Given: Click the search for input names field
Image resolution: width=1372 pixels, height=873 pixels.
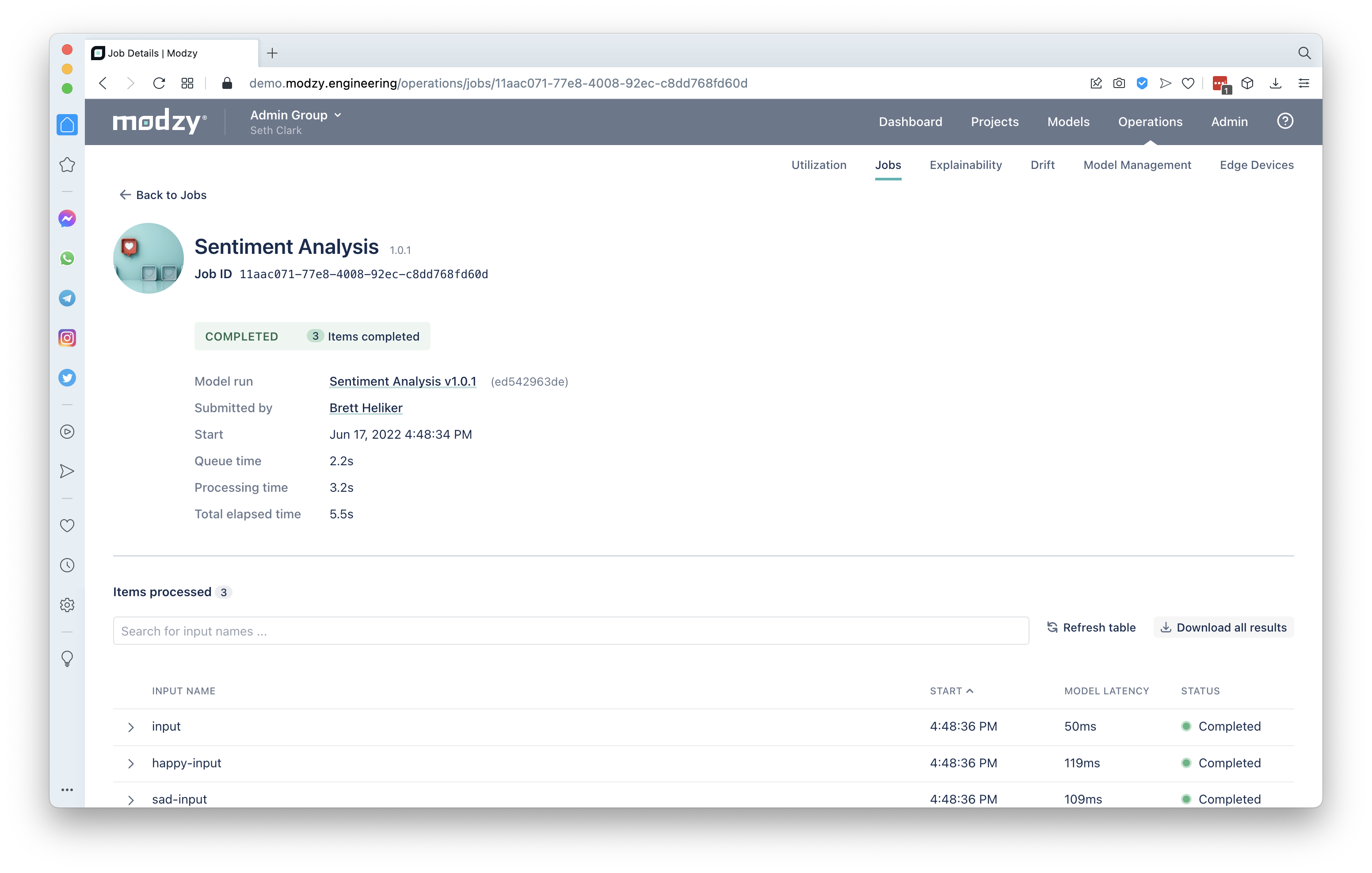Looking at the screenshot, I should (x=570, y=631).
